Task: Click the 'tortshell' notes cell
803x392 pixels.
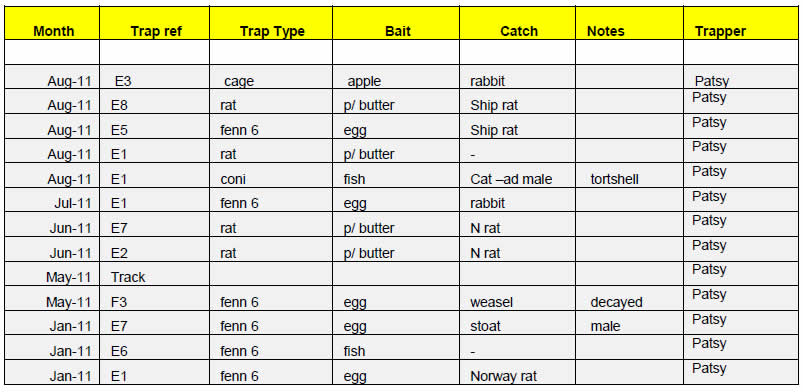Action: click(629, 176)
